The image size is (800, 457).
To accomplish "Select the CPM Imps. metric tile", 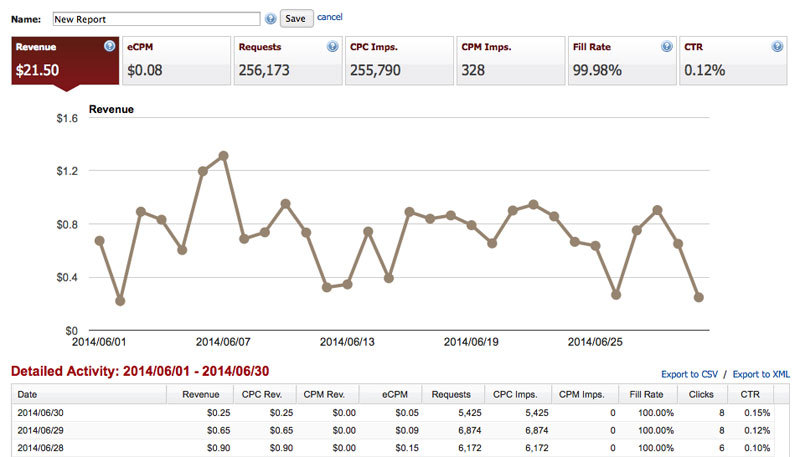I will pyautogui.click(x=511, y=60).
